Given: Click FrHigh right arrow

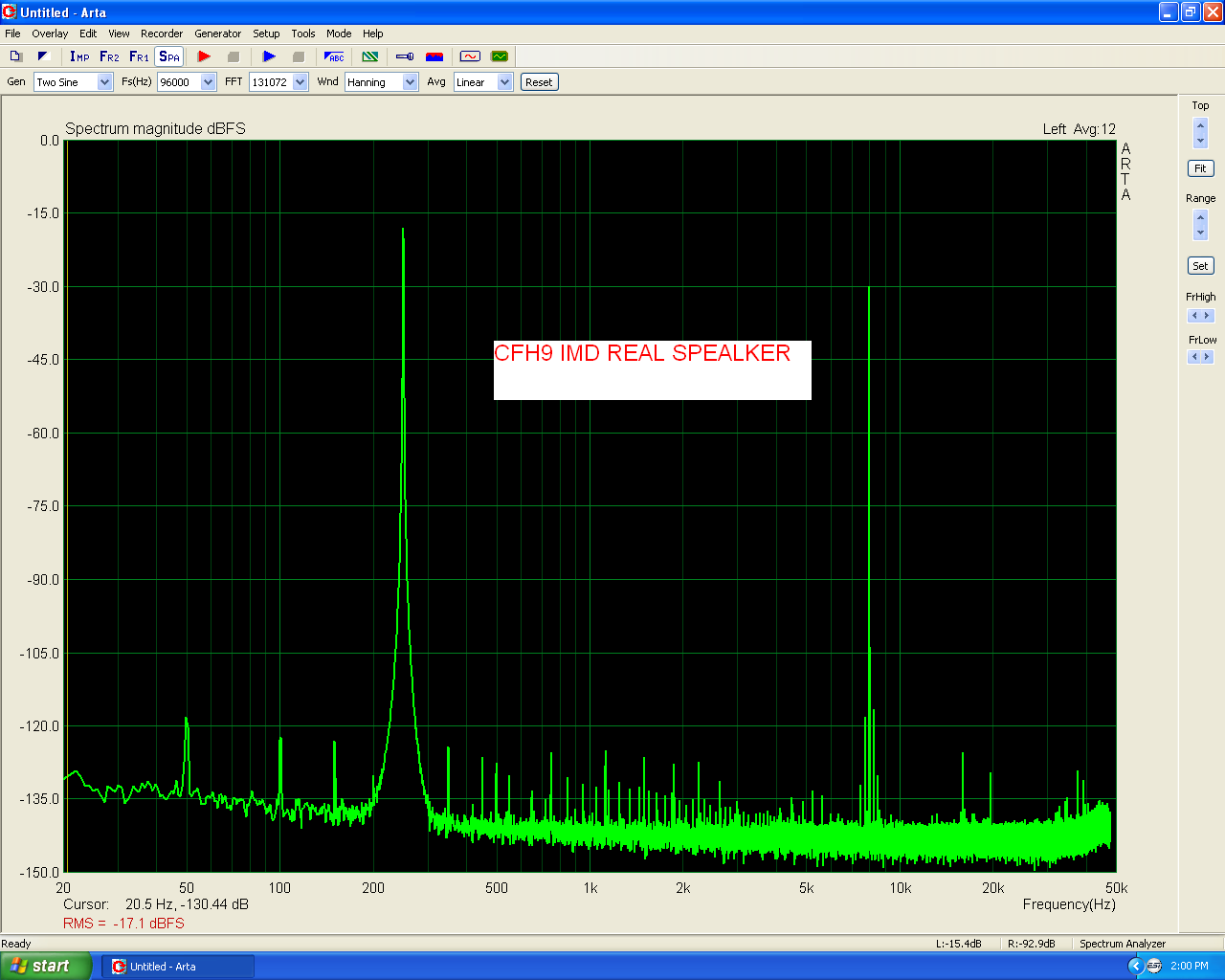Looking at the screenshot, I should pyautogui.click(x=1208, y=316).
